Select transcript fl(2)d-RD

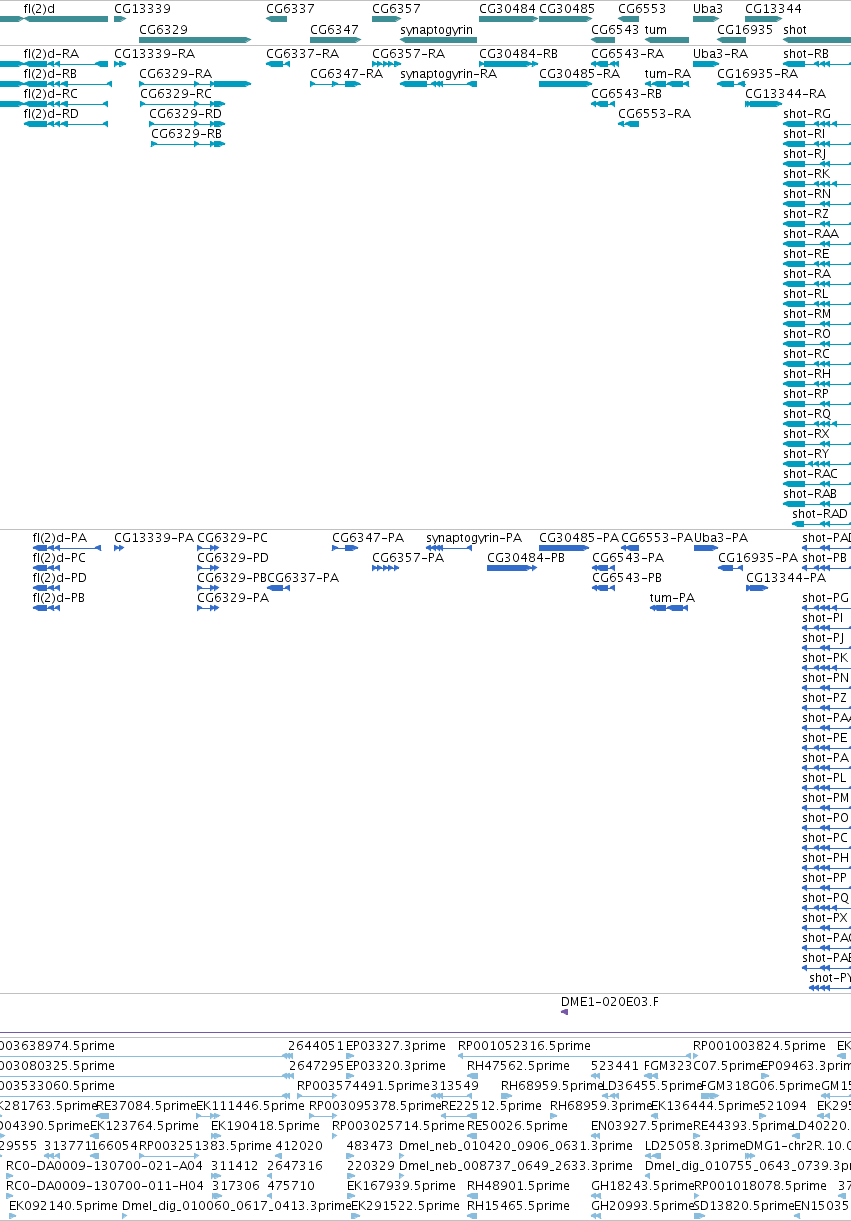point(51,114)
